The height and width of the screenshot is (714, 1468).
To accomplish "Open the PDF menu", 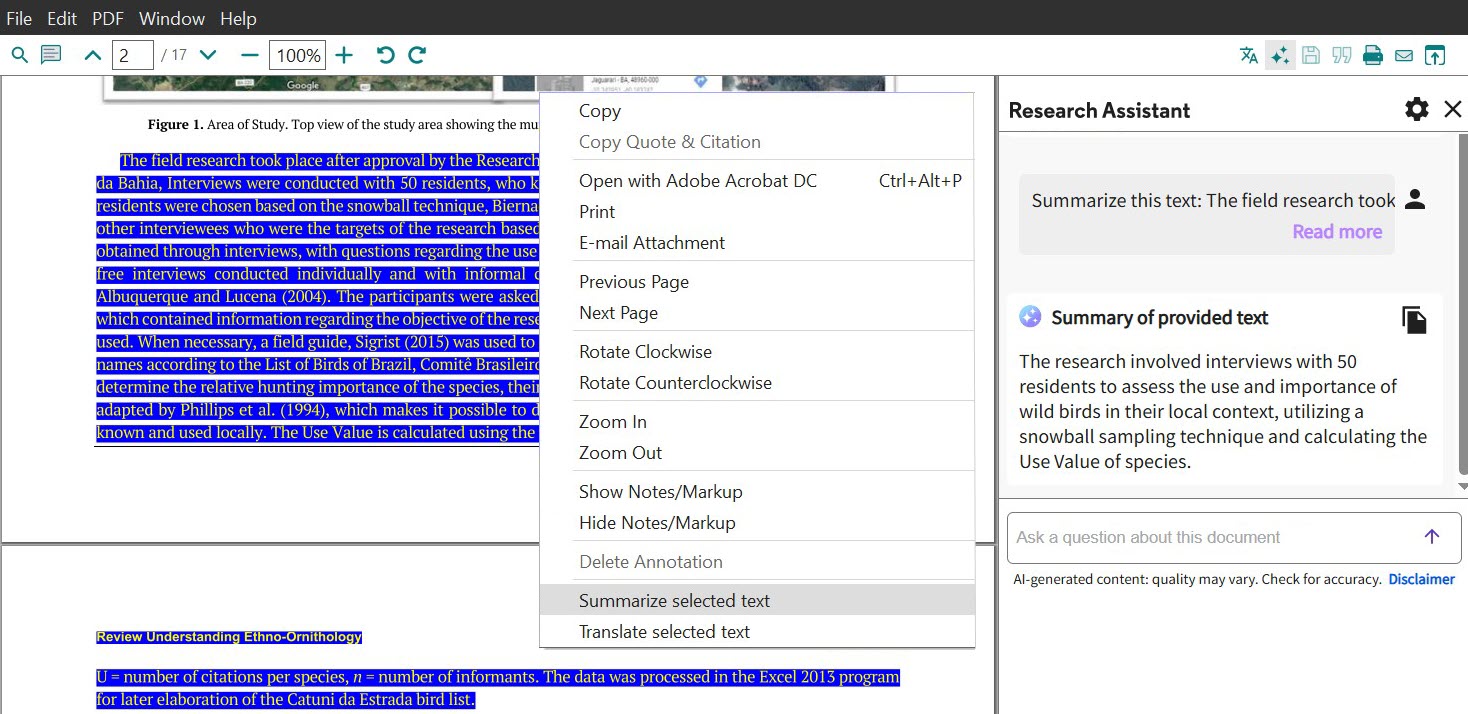I will 107,18.
